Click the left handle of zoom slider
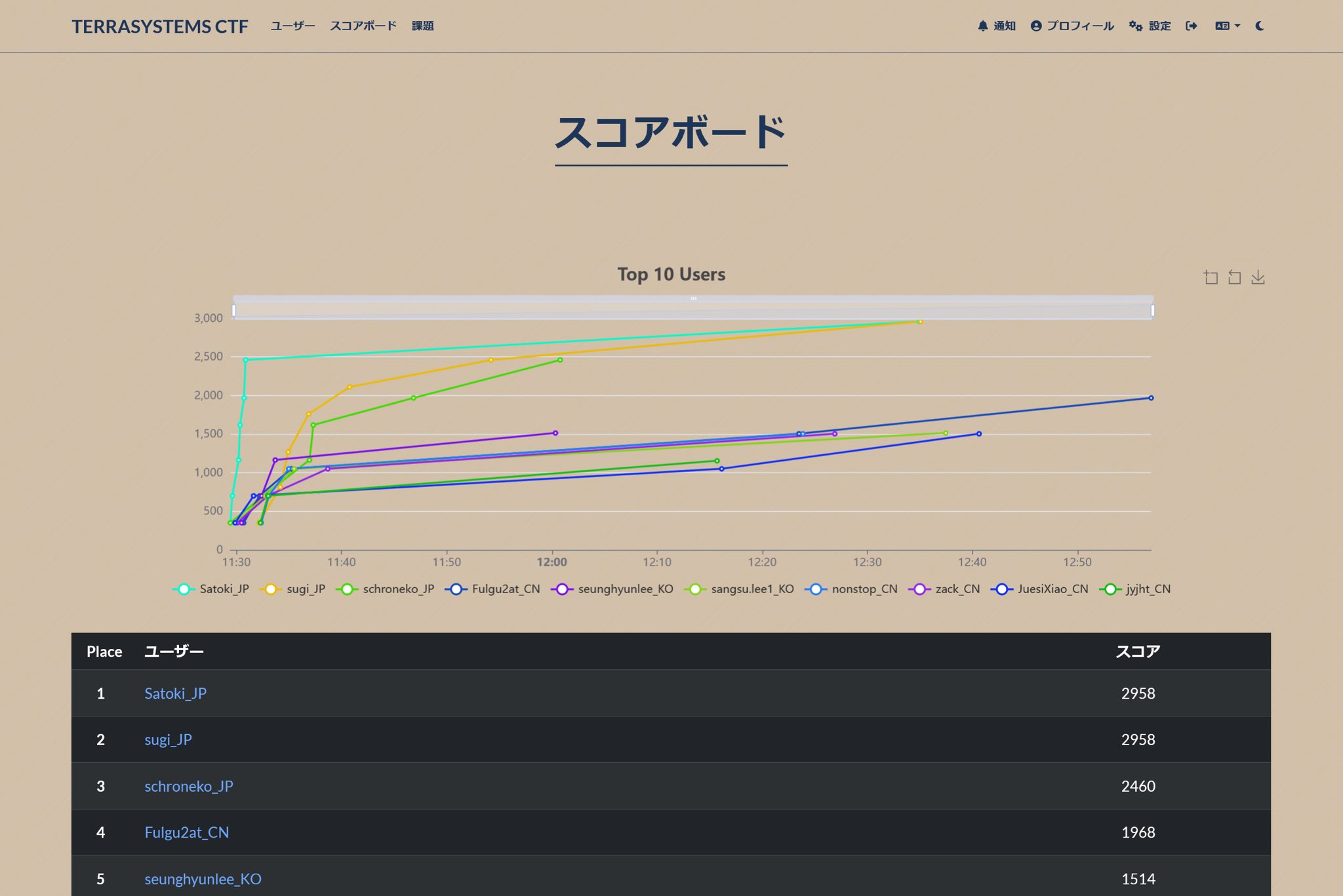 (x=234, y=311)
